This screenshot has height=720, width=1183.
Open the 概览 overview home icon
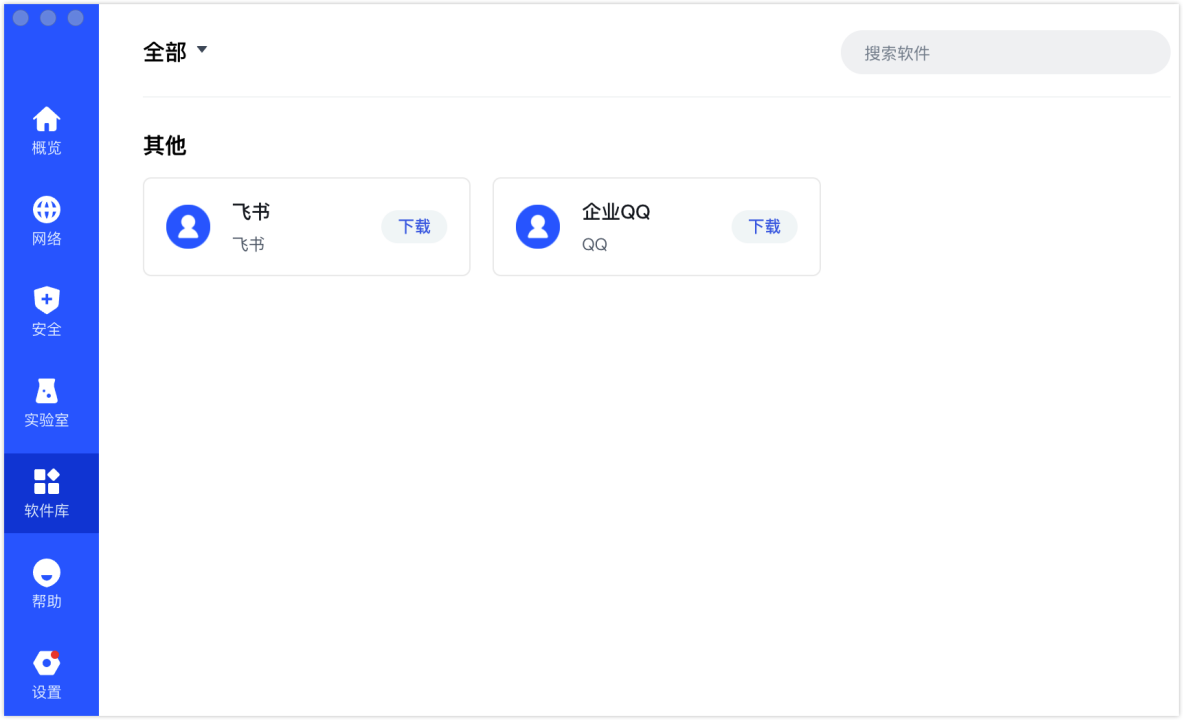click(x=47, y=120)
